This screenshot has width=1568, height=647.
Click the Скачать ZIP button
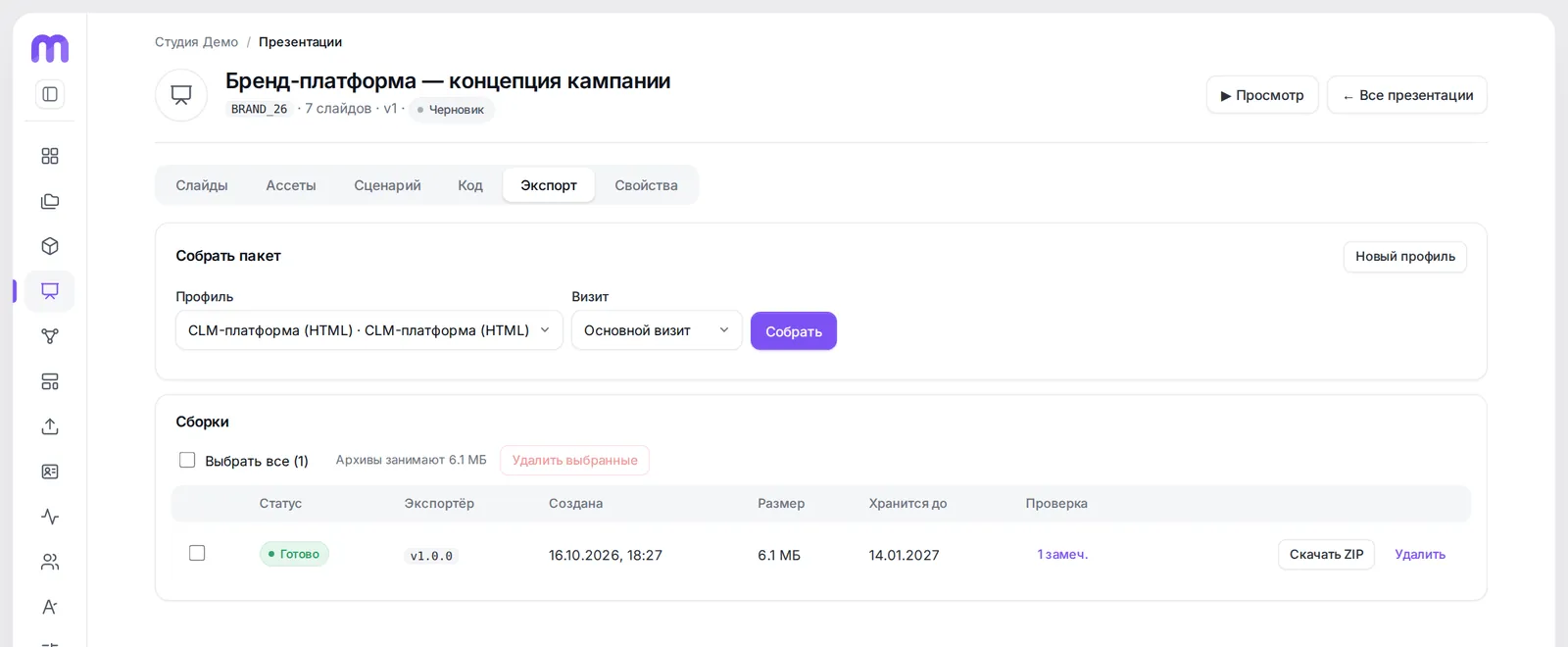[1327, 555]
